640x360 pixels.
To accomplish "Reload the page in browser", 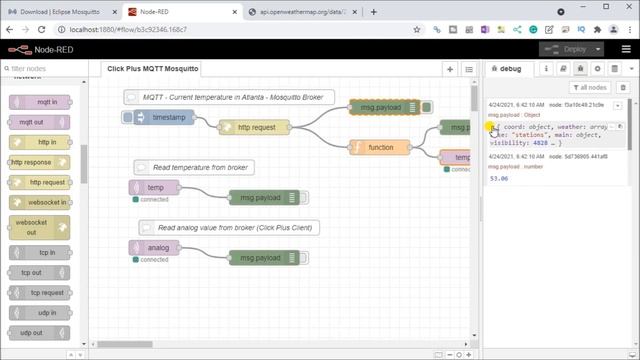I will click(x=41, y=29).
